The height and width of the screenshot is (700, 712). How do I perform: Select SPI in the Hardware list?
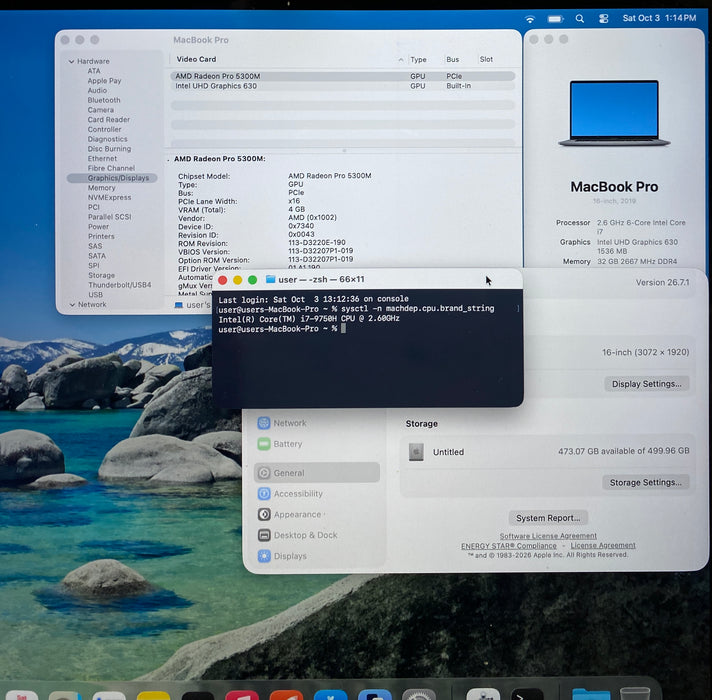click(x=94, y=266)
